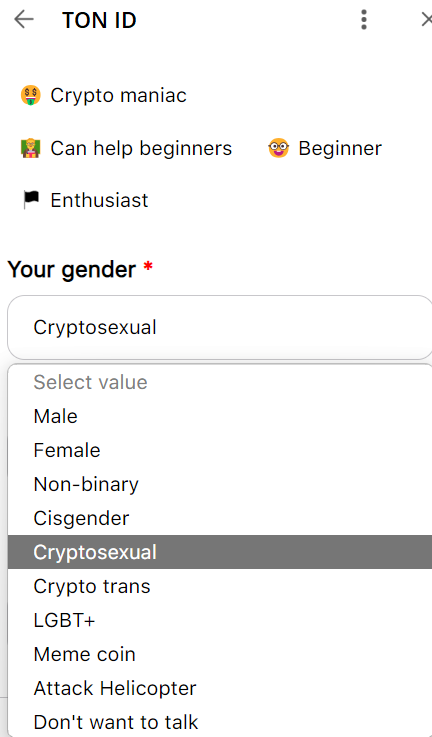Choose Female from the gender list
The image size is (432, 737).
(220, 450)
